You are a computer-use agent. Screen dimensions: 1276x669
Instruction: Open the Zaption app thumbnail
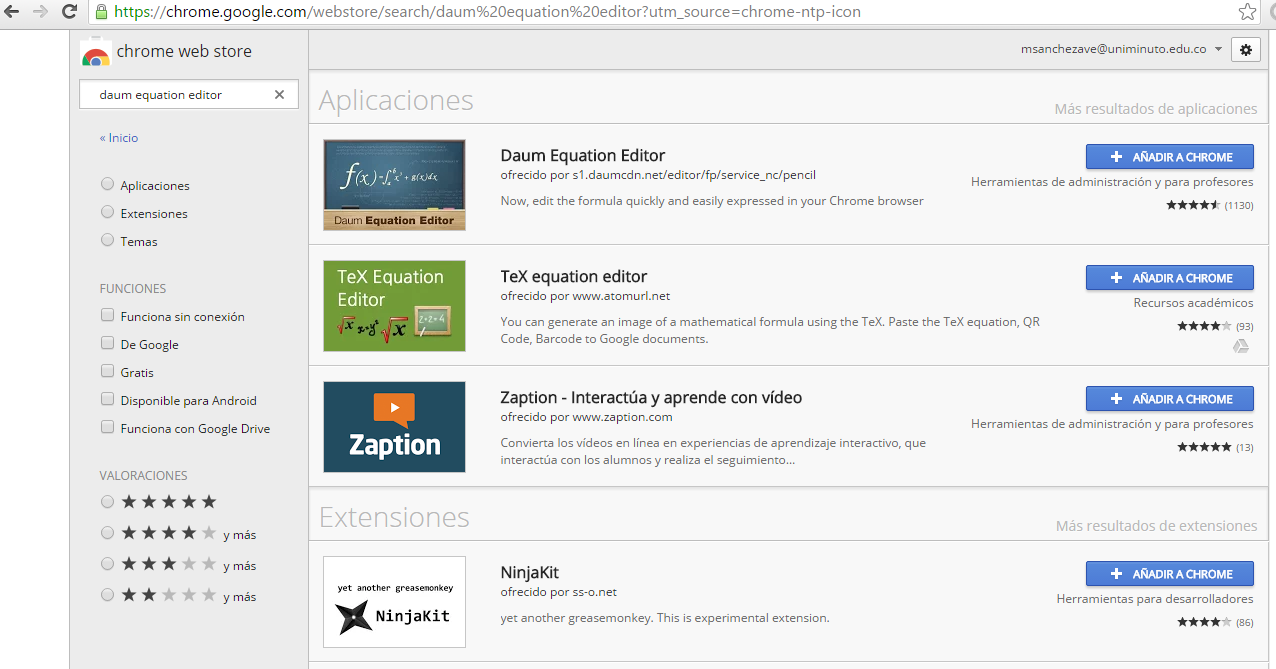(394, 427)
